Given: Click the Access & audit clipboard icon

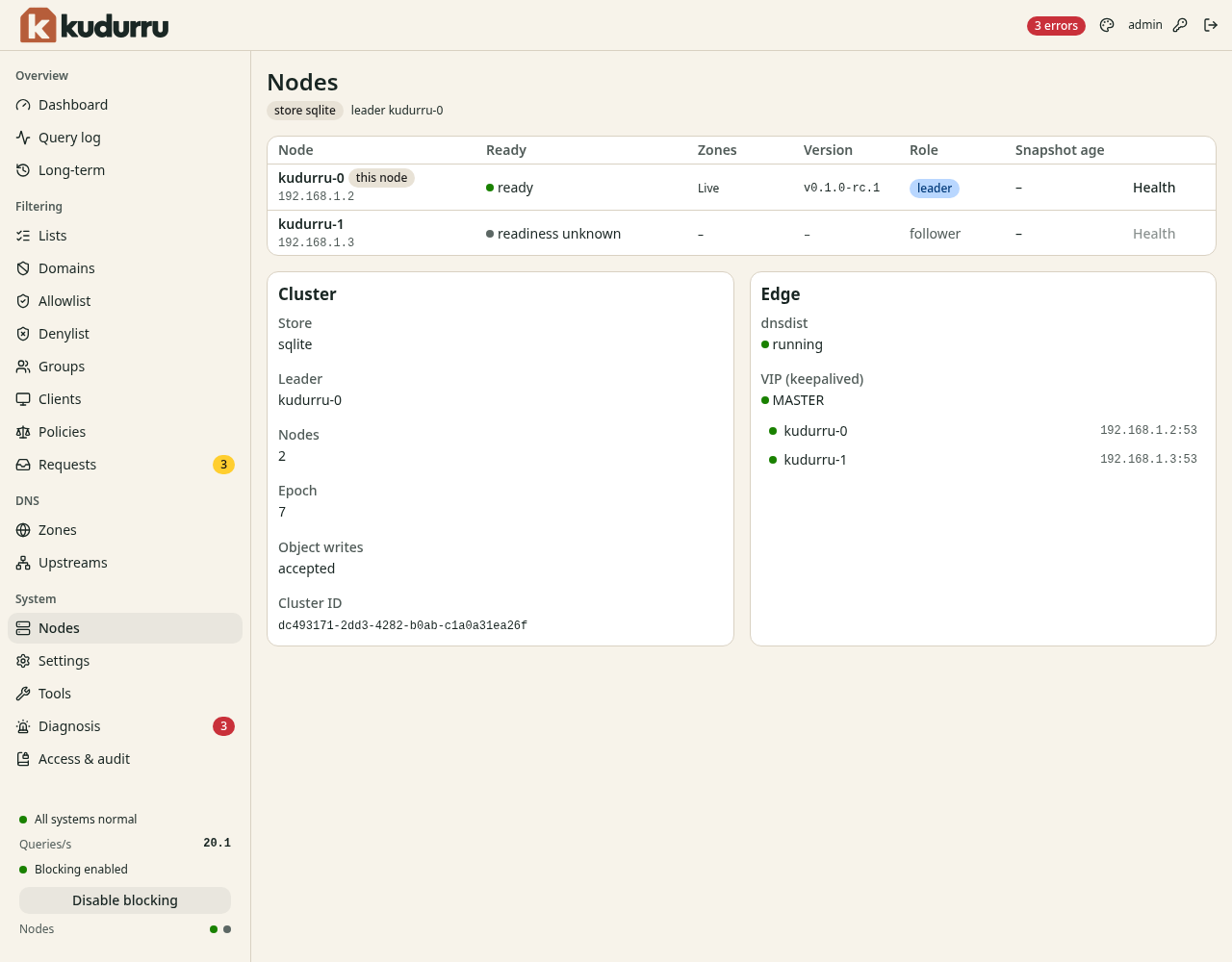Looking at the screenshot, I should click(23, 759).
